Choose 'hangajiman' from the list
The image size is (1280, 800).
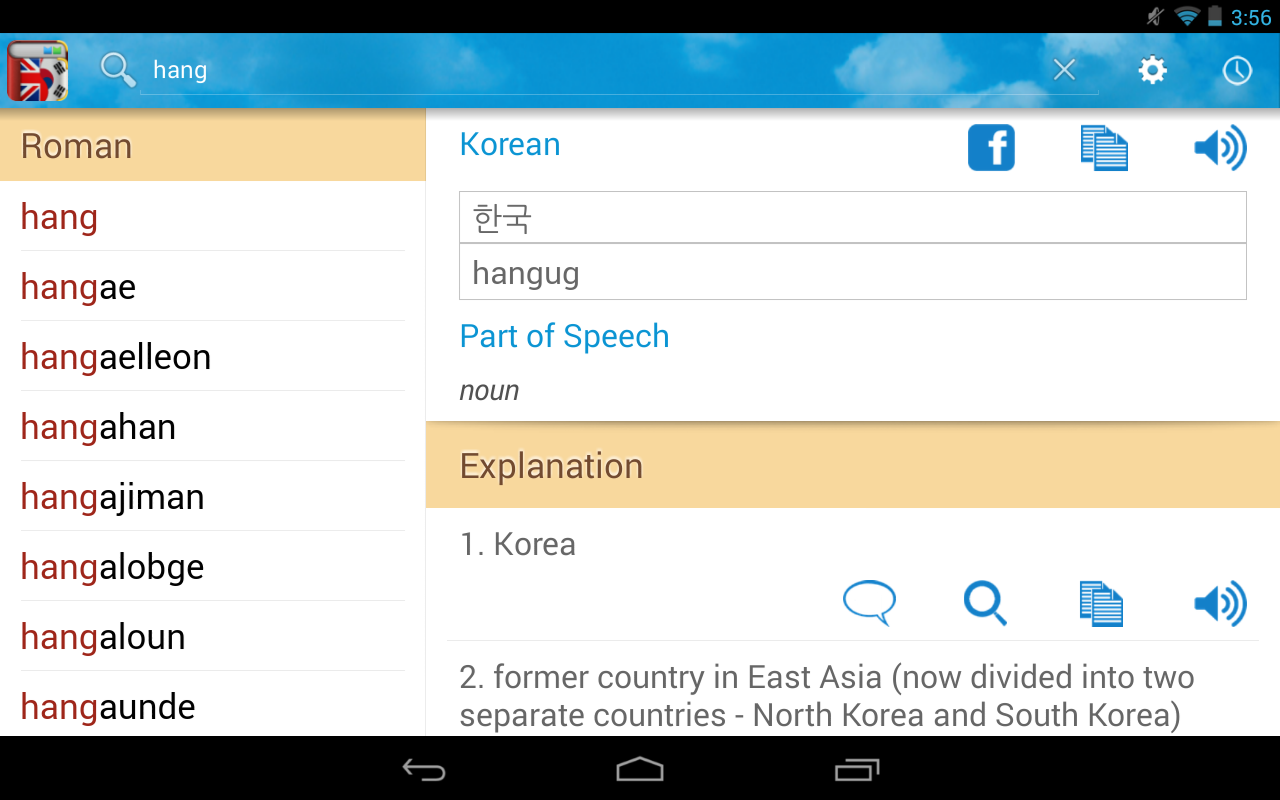213,497
